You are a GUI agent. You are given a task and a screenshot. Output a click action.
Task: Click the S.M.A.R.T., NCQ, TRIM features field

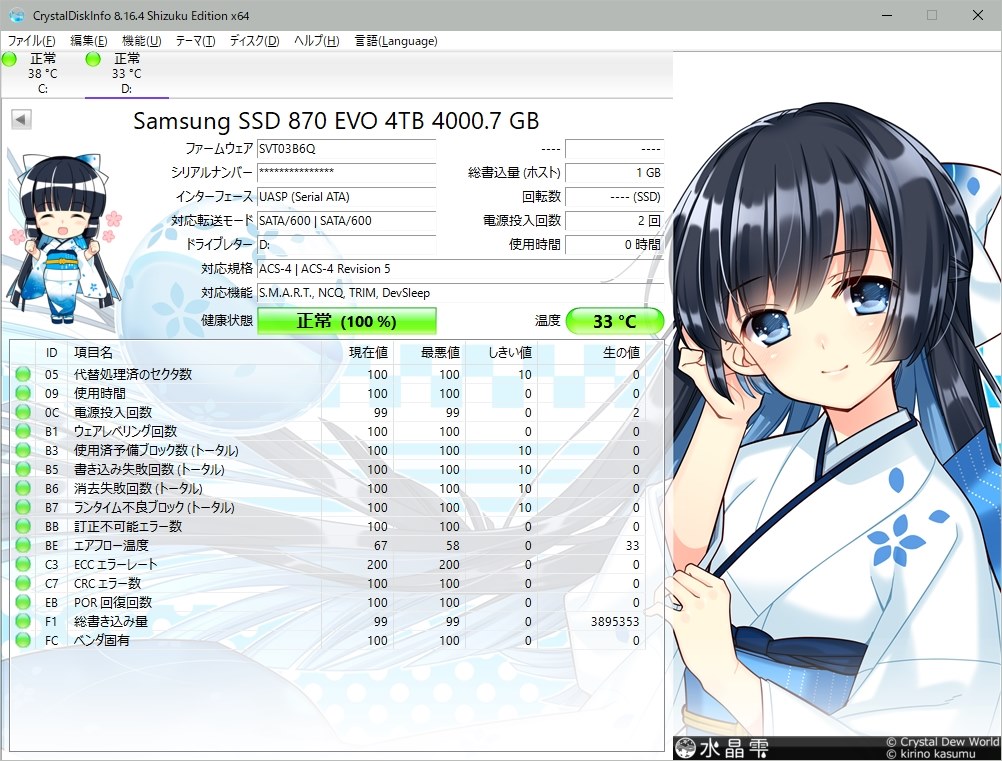460,293
